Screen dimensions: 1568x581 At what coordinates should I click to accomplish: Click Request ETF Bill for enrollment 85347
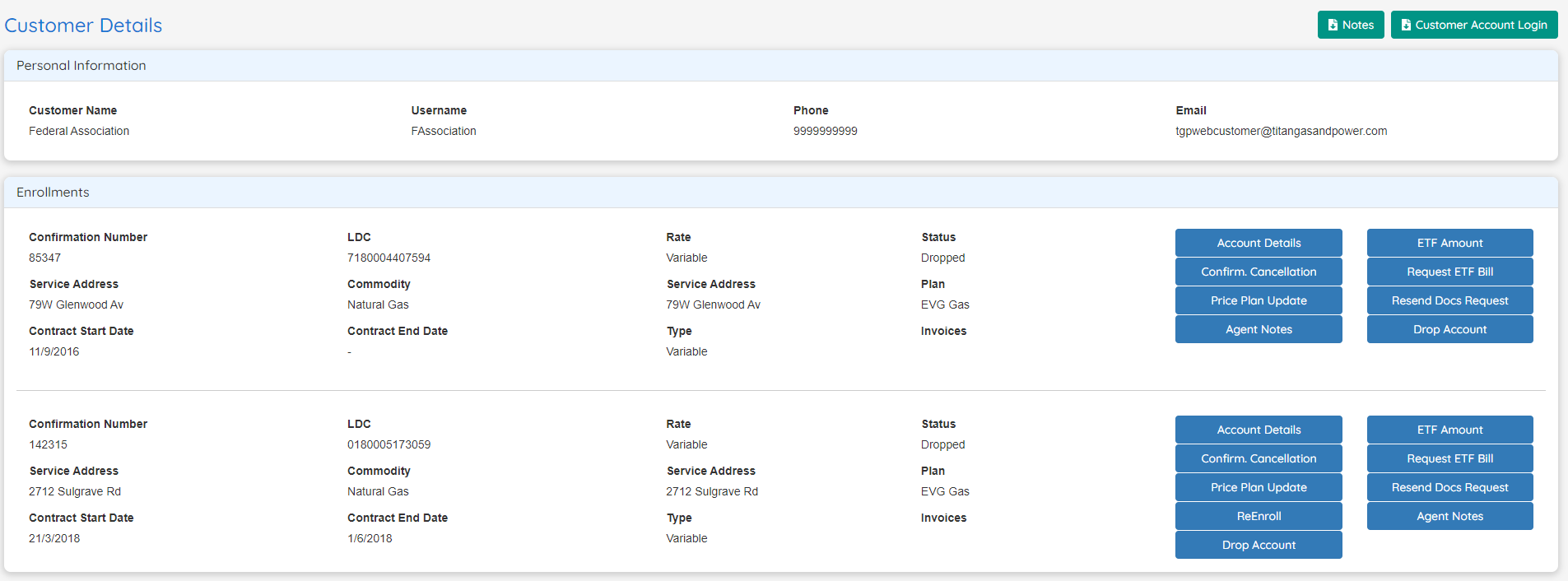point(1449,272)
